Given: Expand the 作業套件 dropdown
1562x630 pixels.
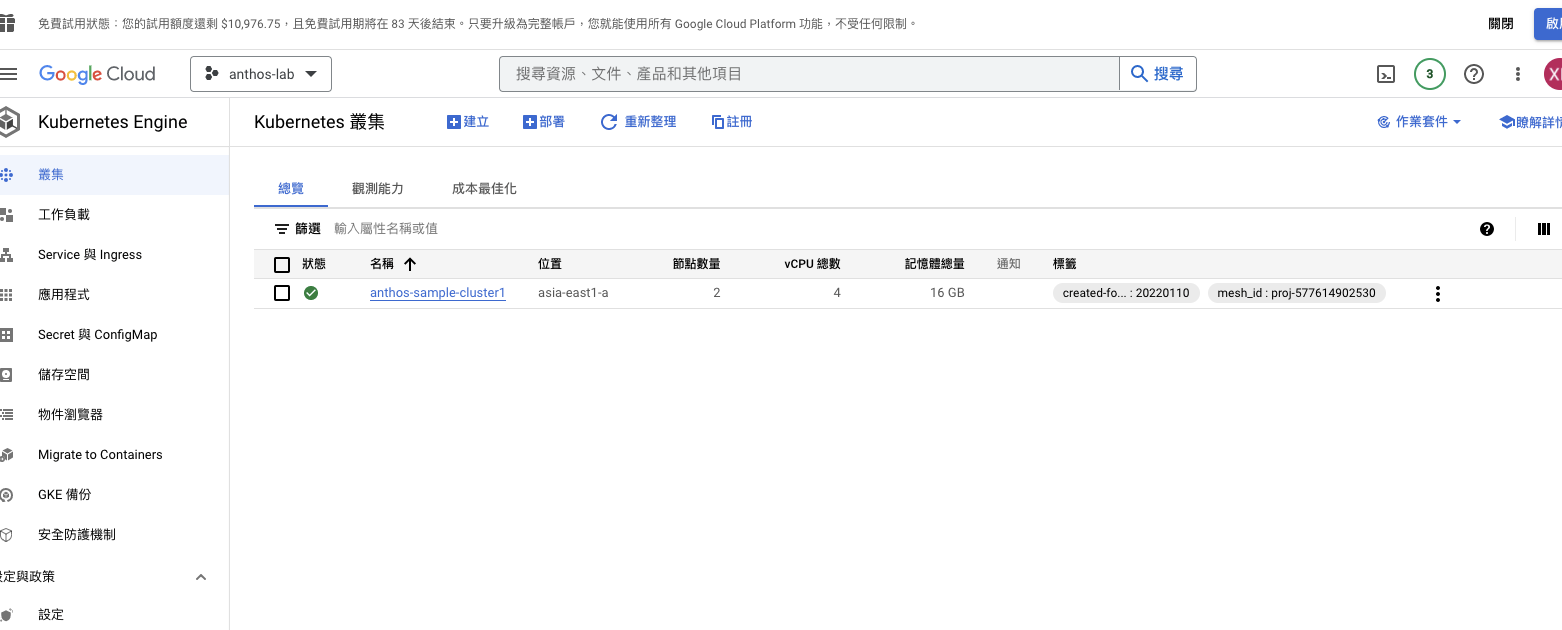Looking at the screenshot, I should click(1419, 122).
